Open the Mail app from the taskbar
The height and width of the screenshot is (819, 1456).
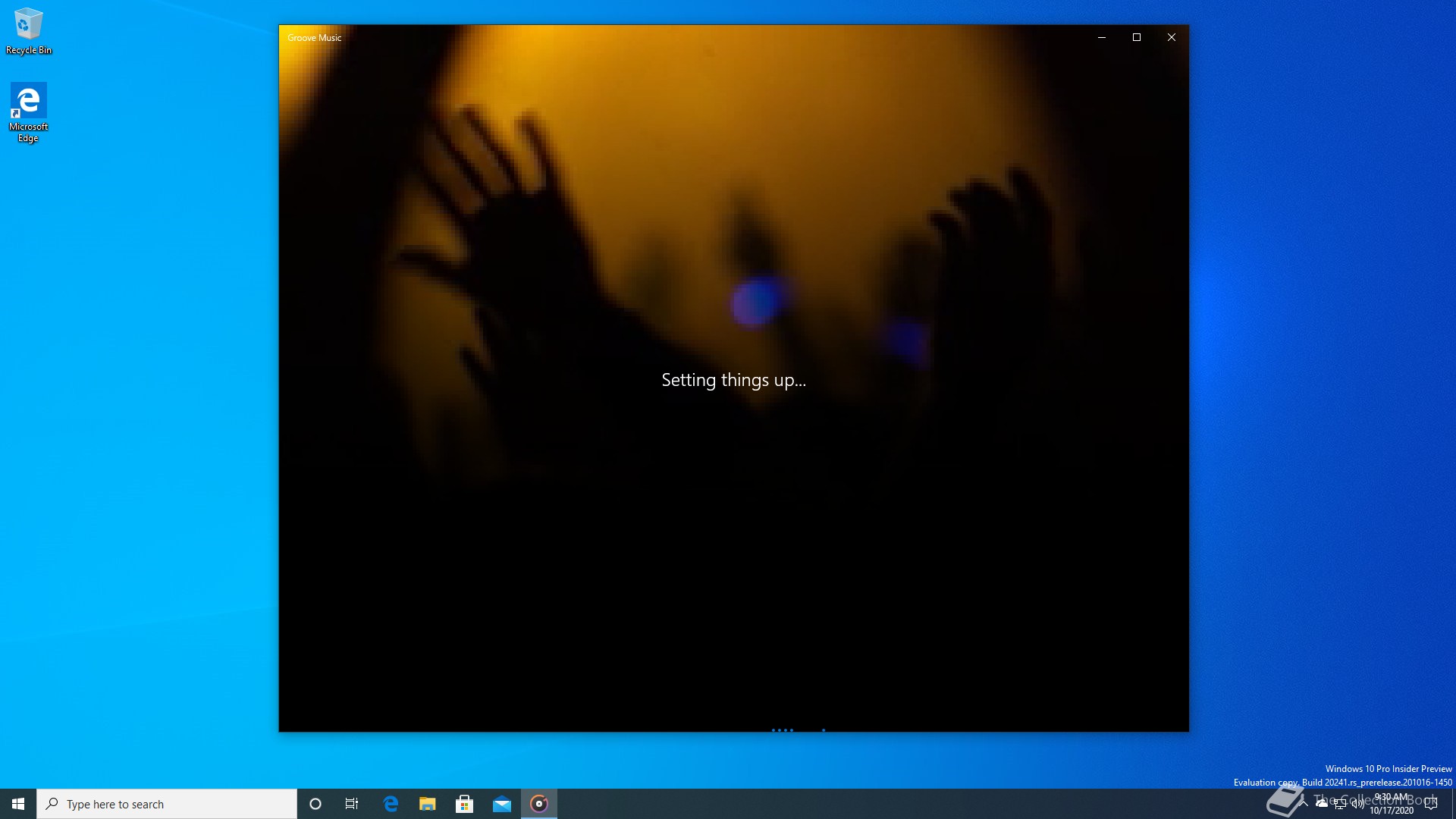[502, 804]
